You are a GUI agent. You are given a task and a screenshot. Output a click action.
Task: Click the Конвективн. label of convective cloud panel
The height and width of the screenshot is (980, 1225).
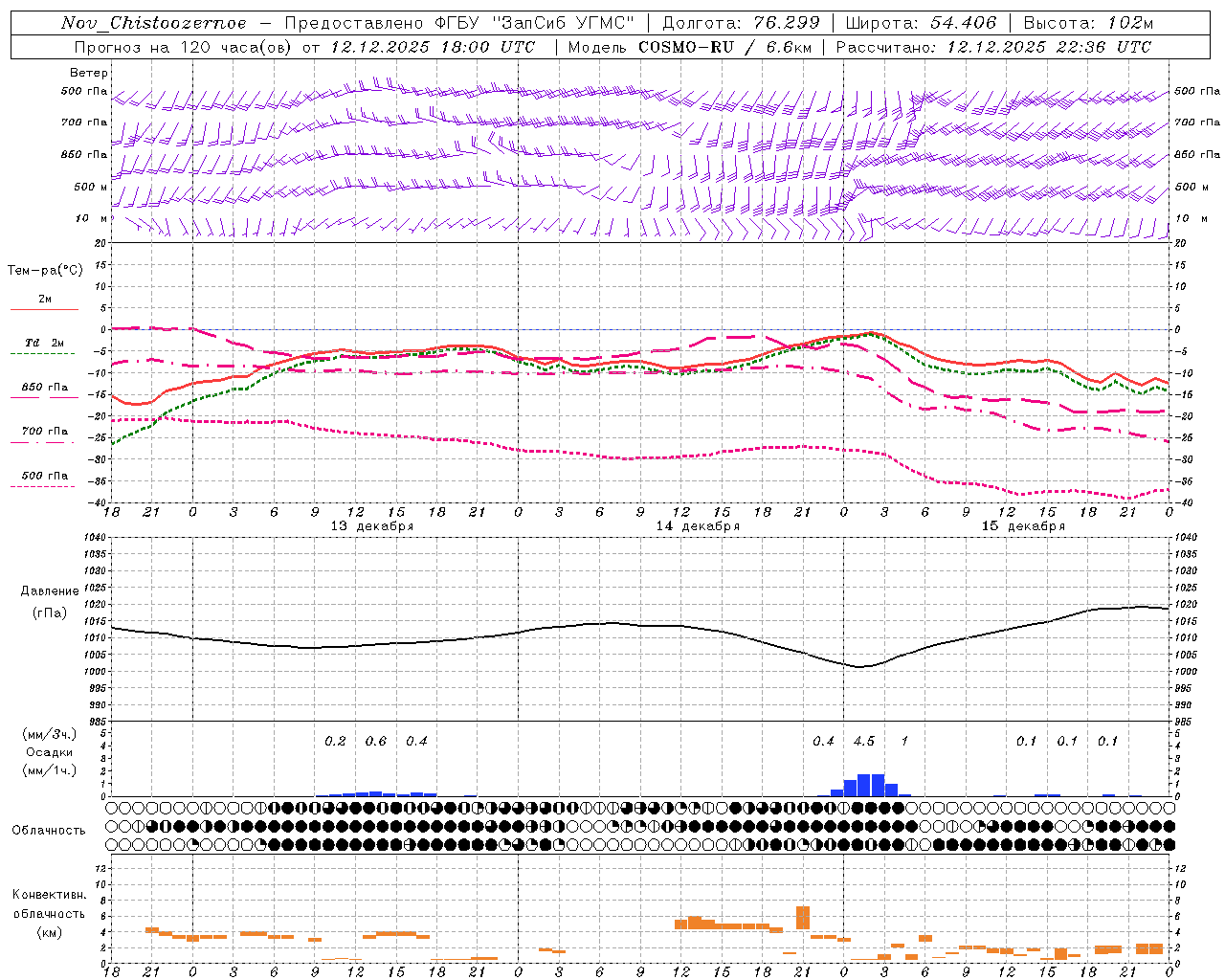pos(49,895)
